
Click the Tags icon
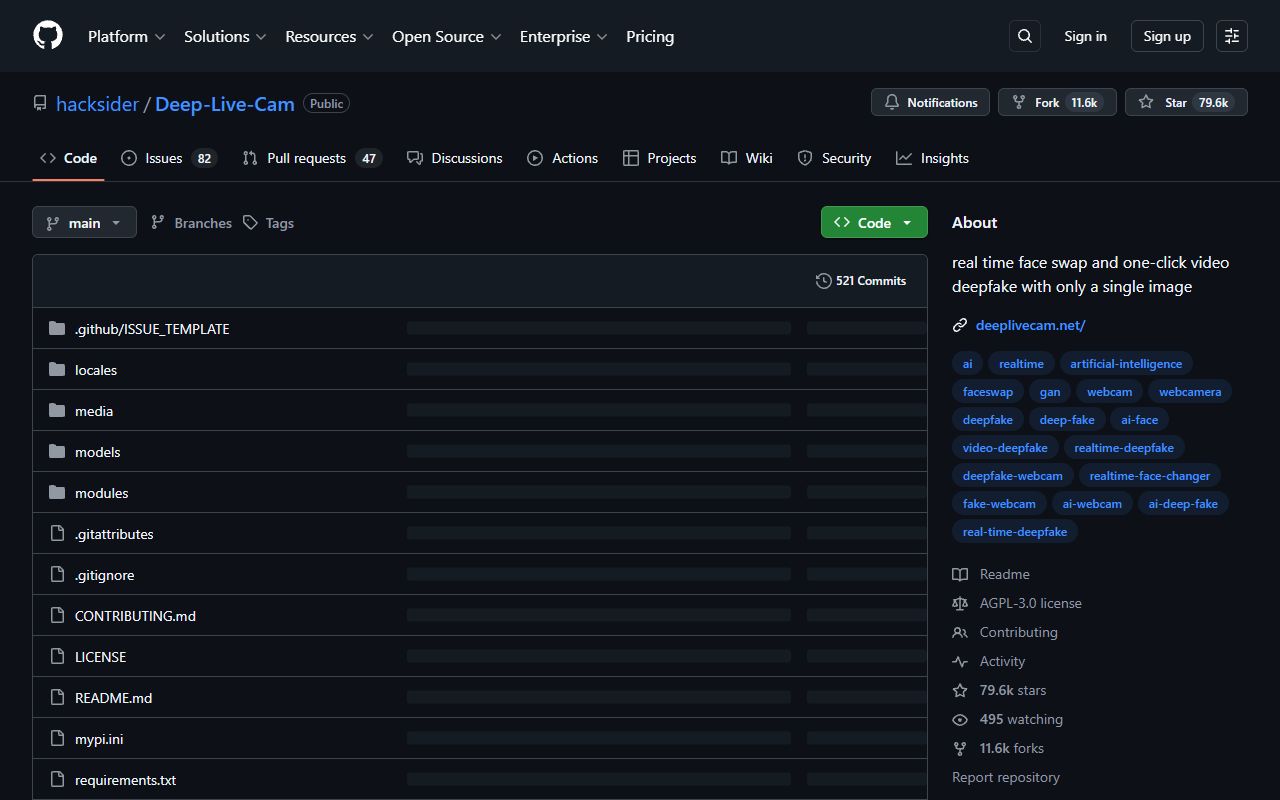pos(251,223)
